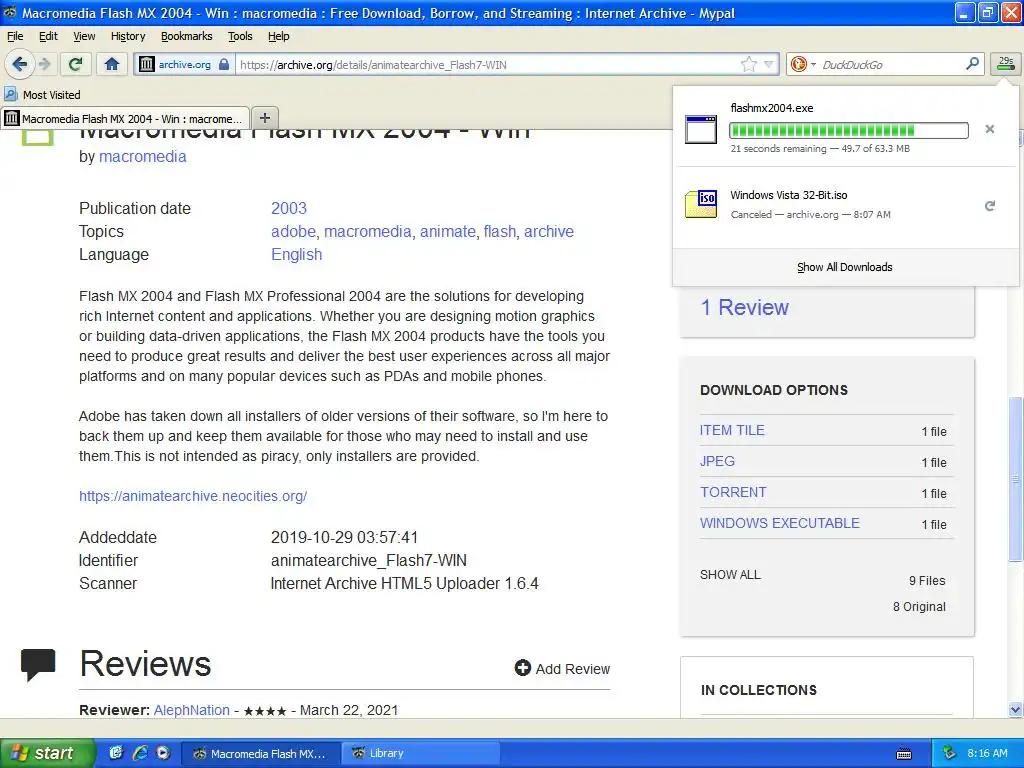1024x768 pixels.
Task: Download the ITEM TILE option
Action: 732,430
